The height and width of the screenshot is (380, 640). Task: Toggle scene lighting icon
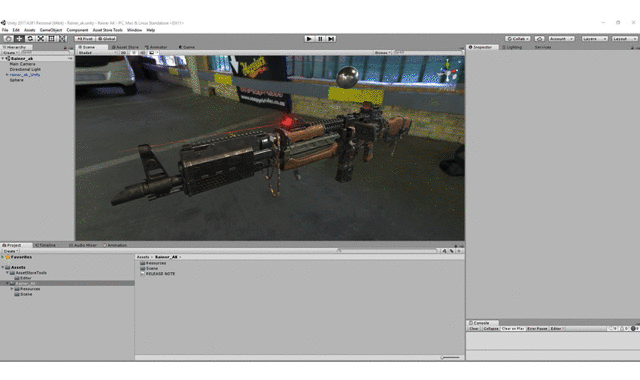[133, 53]
